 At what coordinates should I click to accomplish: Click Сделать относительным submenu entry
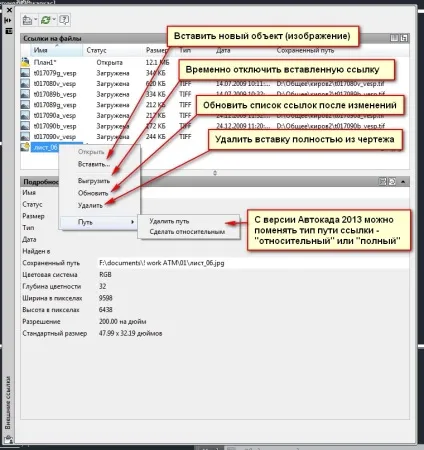(x=187, y=232)
